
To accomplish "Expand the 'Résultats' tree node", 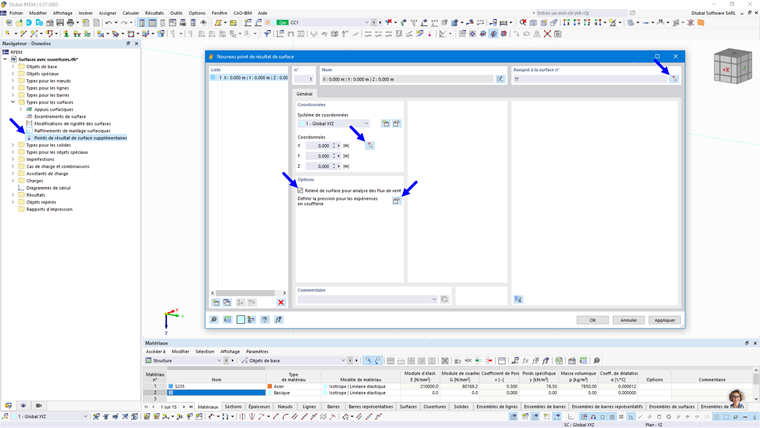I will 13,195.
